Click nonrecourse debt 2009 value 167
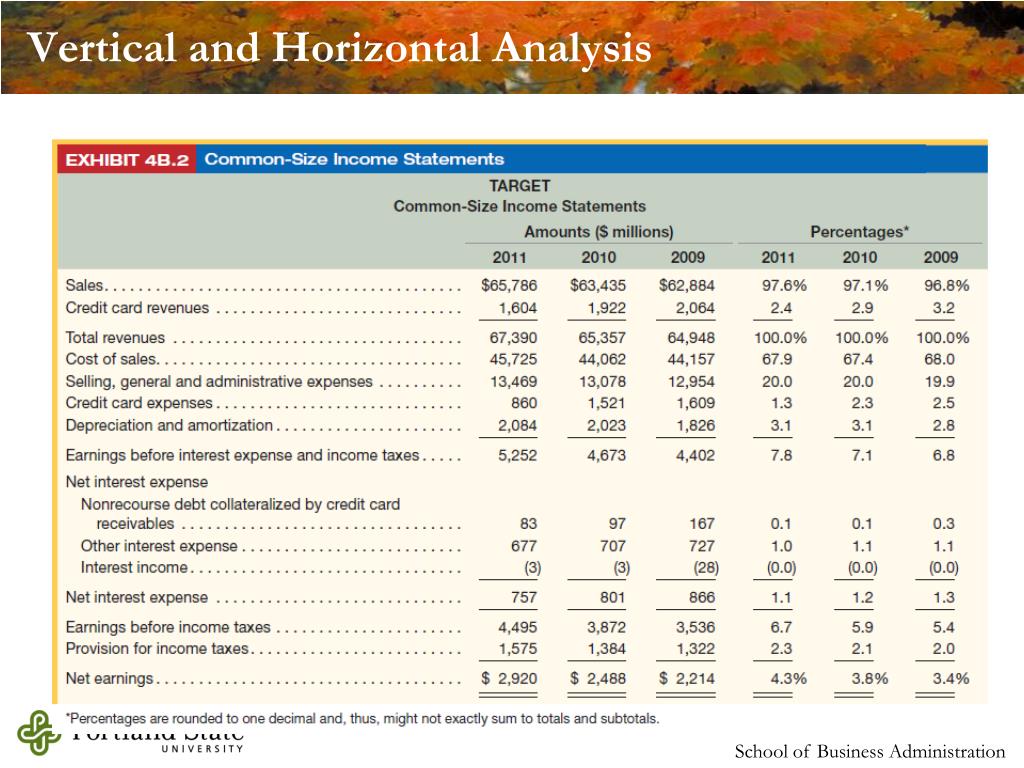 702,524
